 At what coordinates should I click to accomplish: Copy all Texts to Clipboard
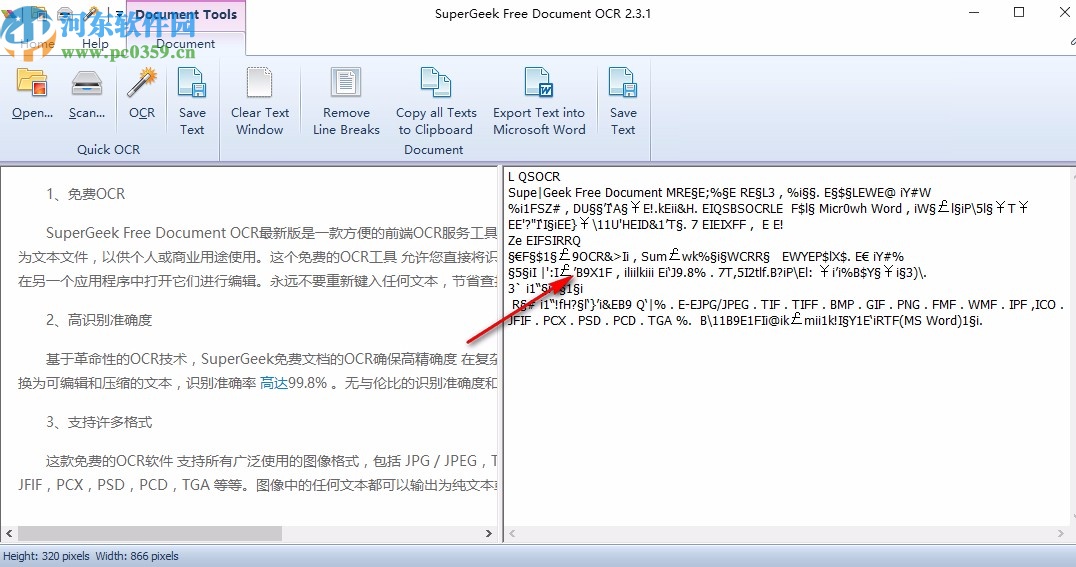(436, 102)
